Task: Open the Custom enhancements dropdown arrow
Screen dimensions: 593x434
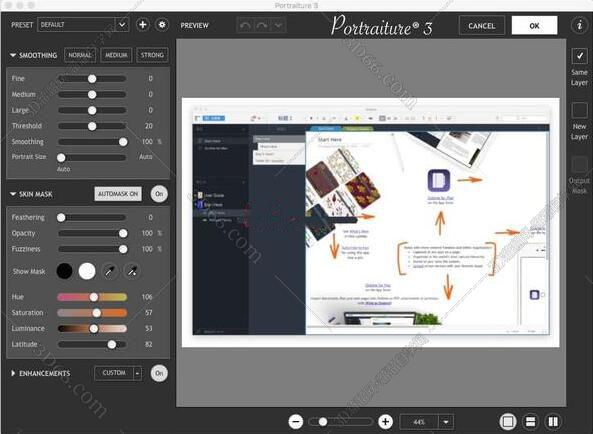Action: (138, 374)
